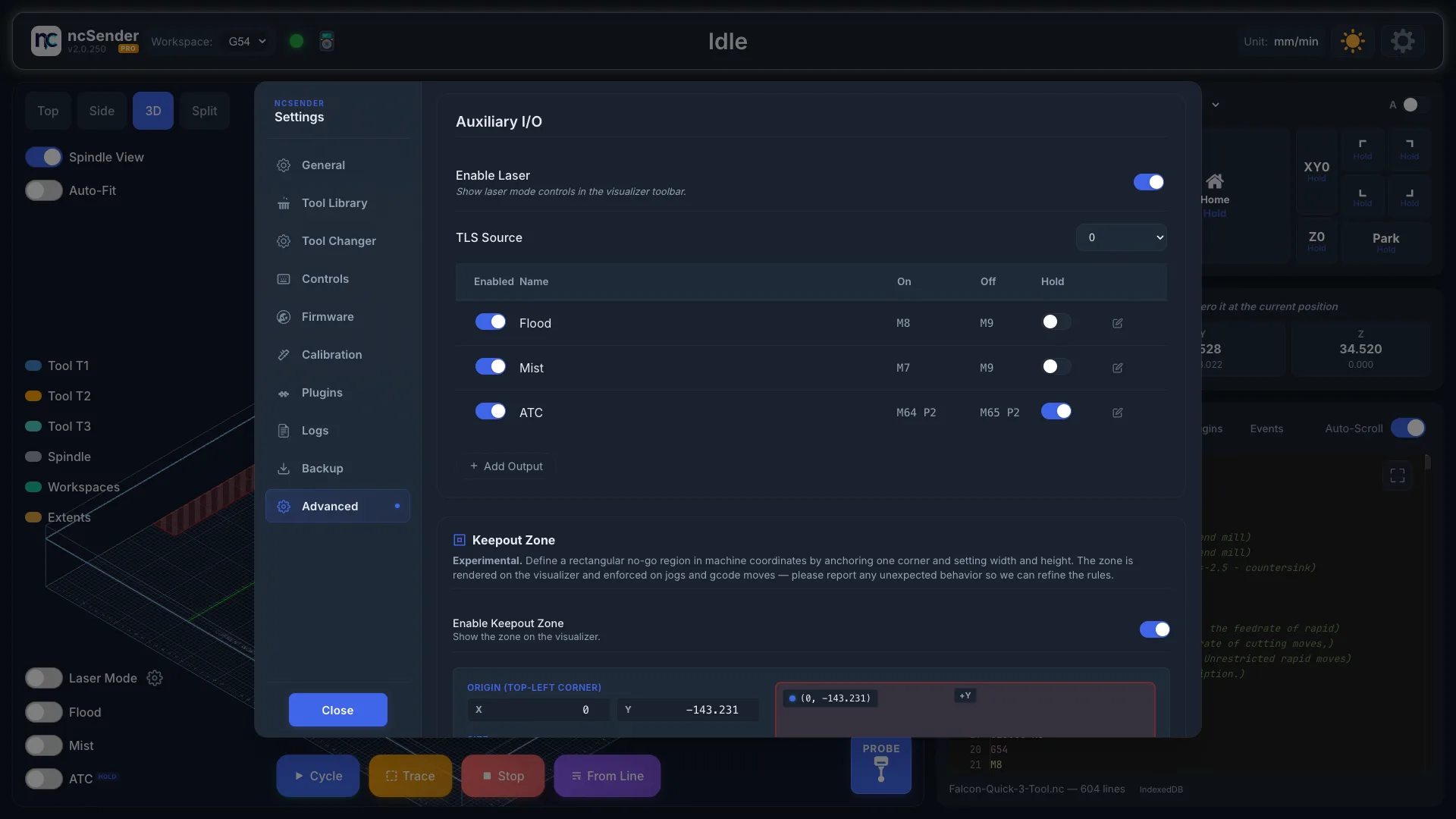This screenshot has height=819, width=1456.
Task: Turn off the Flood enabled switch
Action: pyautogui.click(x=490, y=322)
